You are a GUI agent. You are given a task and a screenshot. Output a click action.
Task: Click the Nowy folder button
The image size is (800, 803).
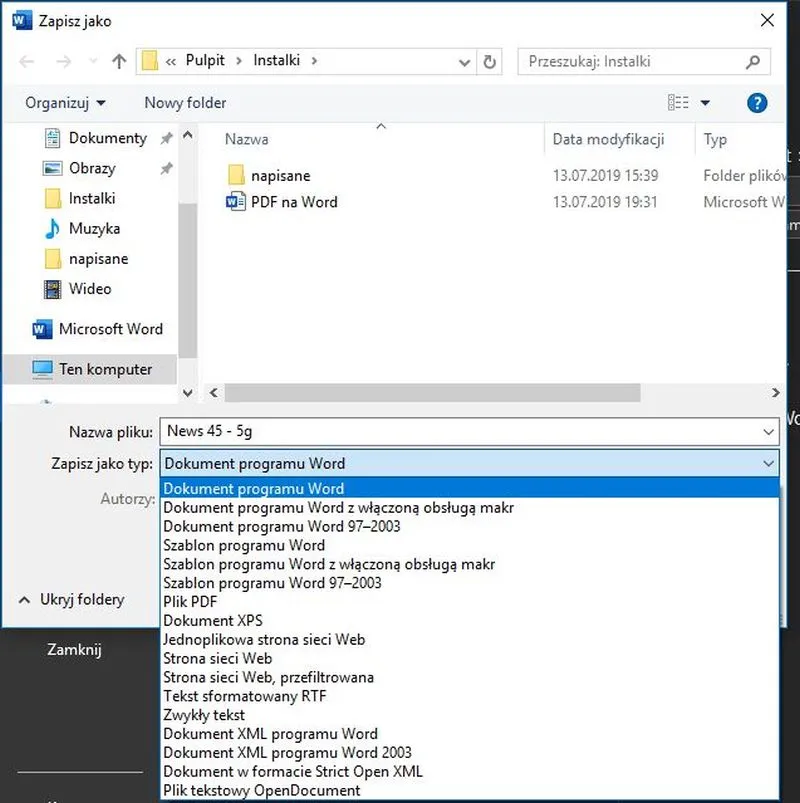[x=184, y=103]
